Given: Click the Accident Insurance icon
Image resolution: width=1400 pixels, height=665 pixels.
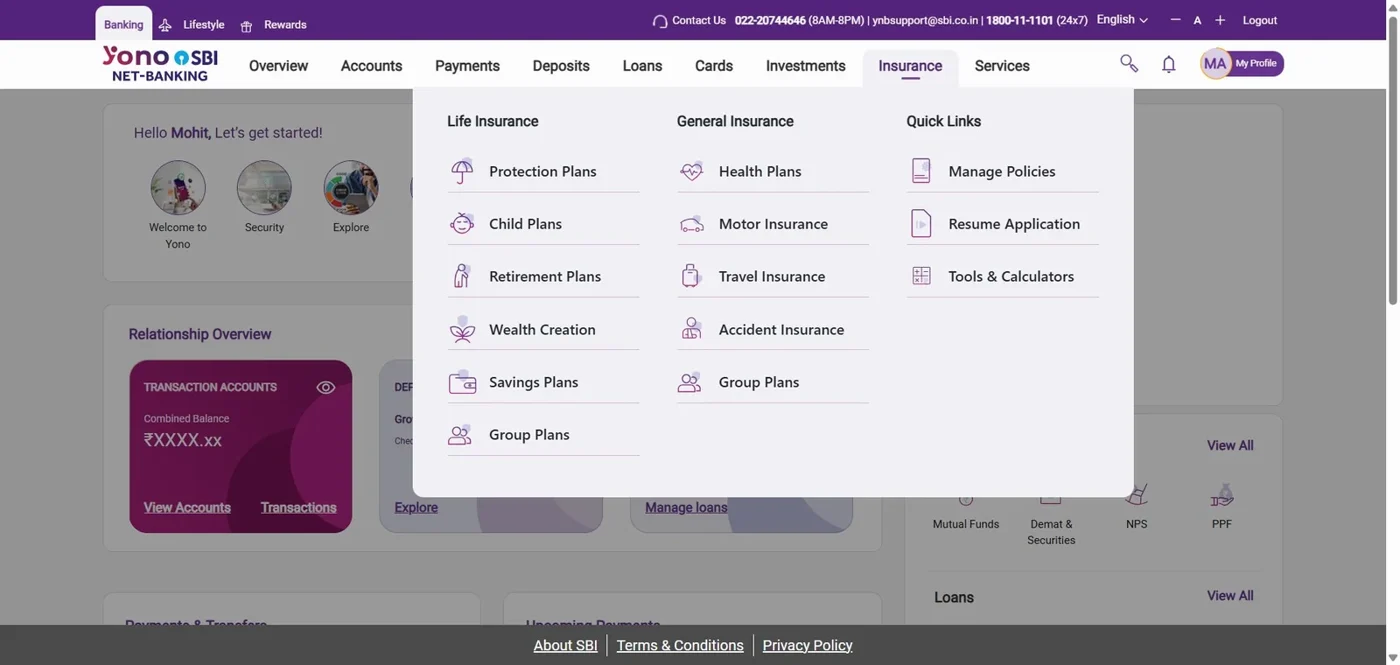Looking at the screenshot, I should [691, 329].
